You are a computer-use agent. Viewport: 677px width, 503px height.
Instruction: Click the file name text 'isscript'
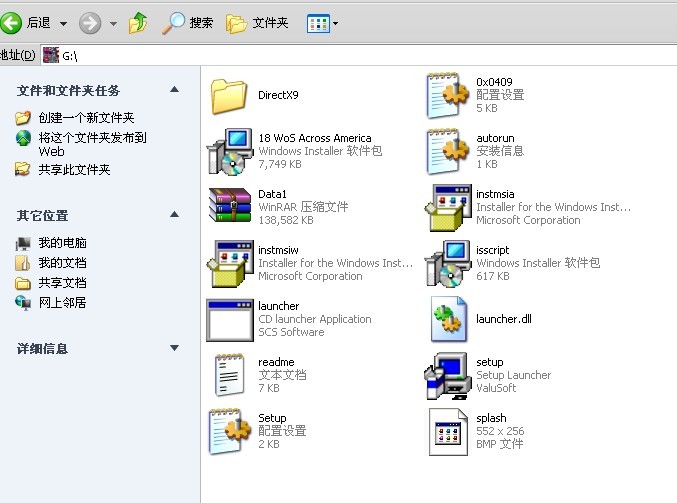click(x=493, y=250)
